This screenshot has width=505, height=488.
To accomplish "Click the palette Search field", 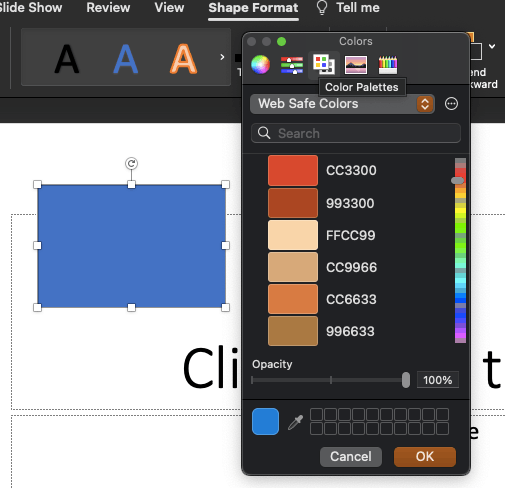I will 356,133.
